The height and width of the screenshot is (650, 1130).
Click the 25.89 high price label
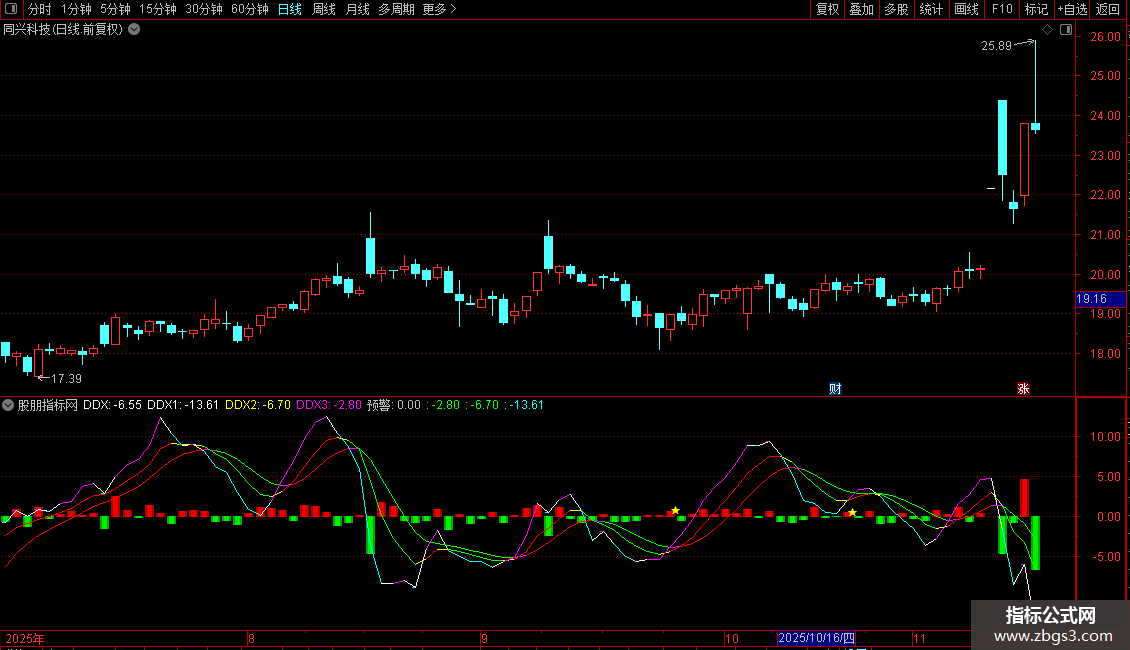pos(997,45)
